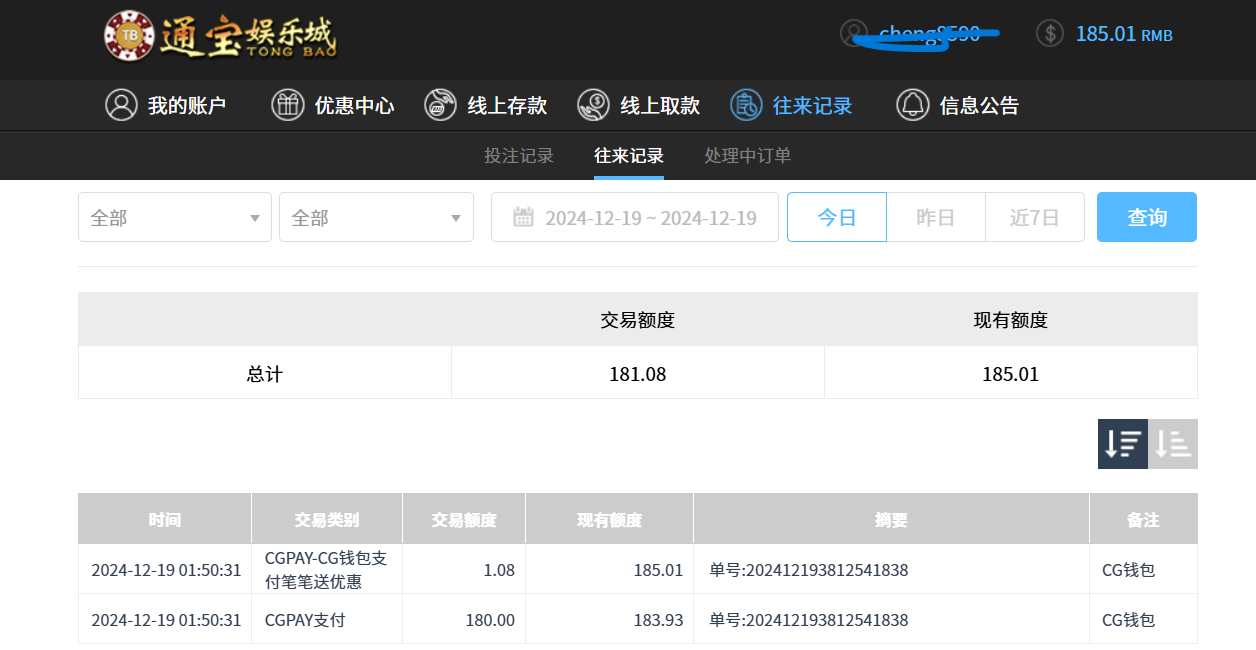
Task: Click the online withdrawal hand-coin icon
Action: pos(594,105)
